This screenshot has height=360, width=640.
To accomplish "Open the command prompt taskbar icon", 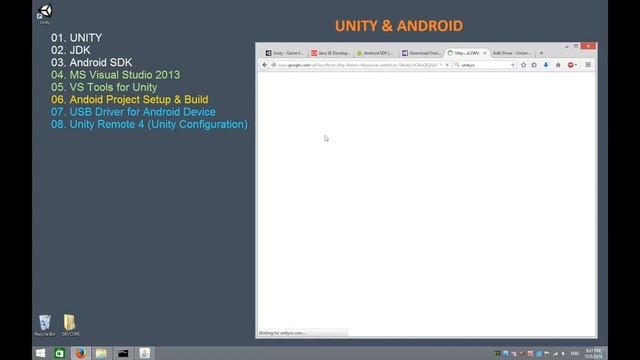I will (123, 353).
